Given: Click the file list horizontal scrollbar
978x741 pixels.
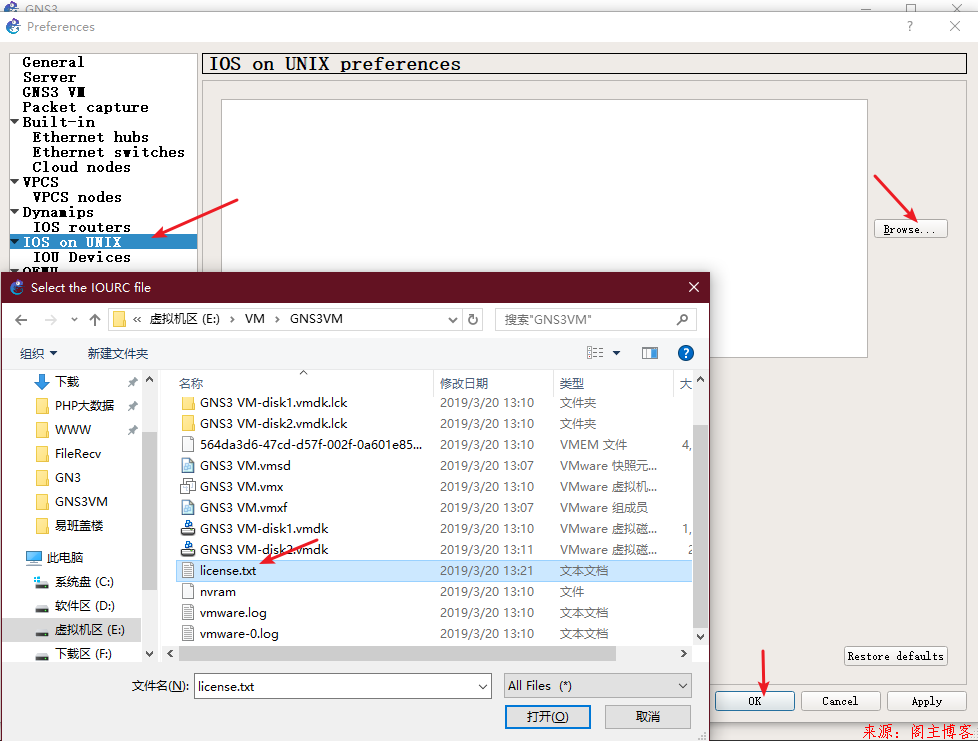Looking at the screenshot, I should (397, 653).
